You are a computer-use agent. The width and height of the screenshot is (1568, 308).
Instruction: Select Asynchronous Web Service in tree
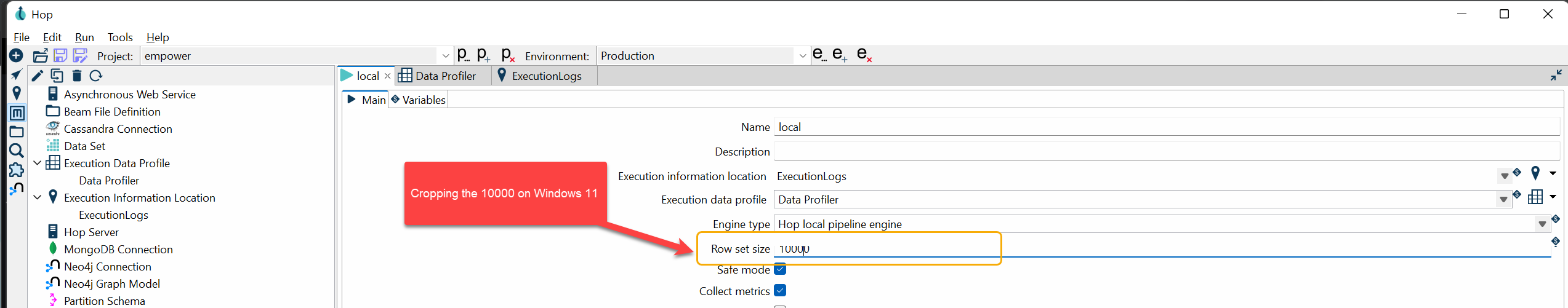pyautogui.click(x=130, y=95)
